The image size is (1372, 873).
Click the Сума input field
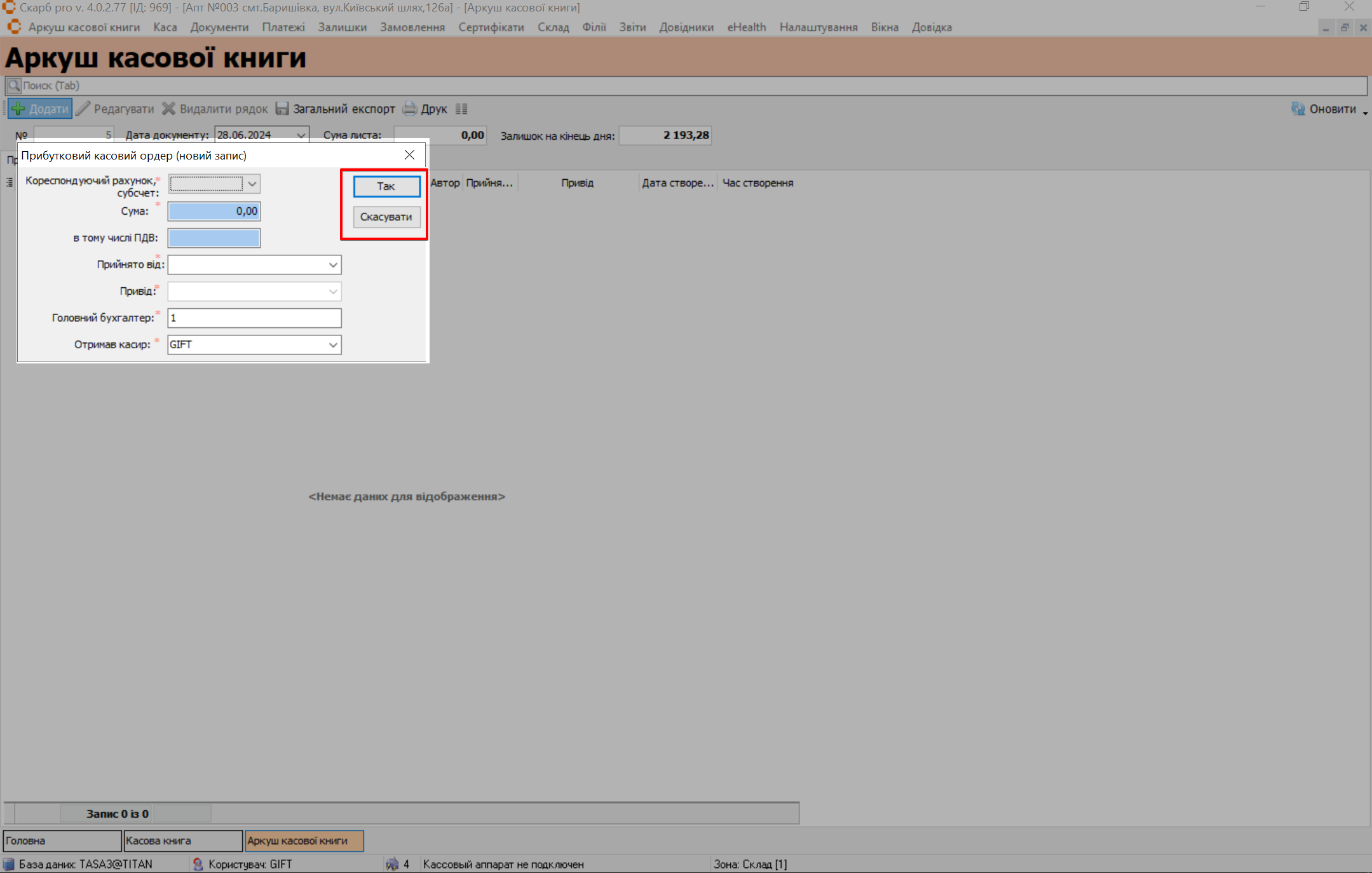[214, 212]
